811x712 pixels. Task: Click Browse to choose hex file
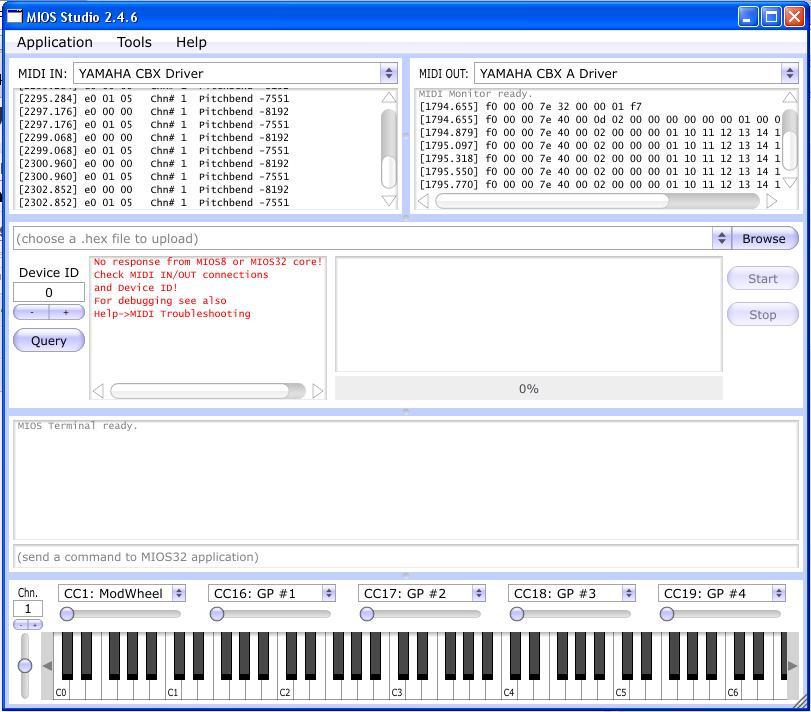click(x=763, y=238)
